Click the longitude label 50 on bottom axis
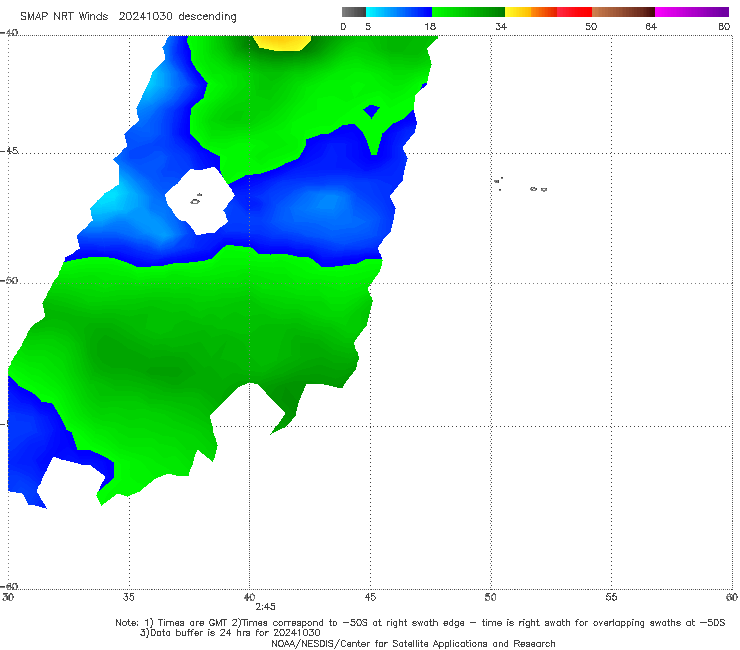Image resolution: width=740 pixels, height=650 pixels. 490,597
